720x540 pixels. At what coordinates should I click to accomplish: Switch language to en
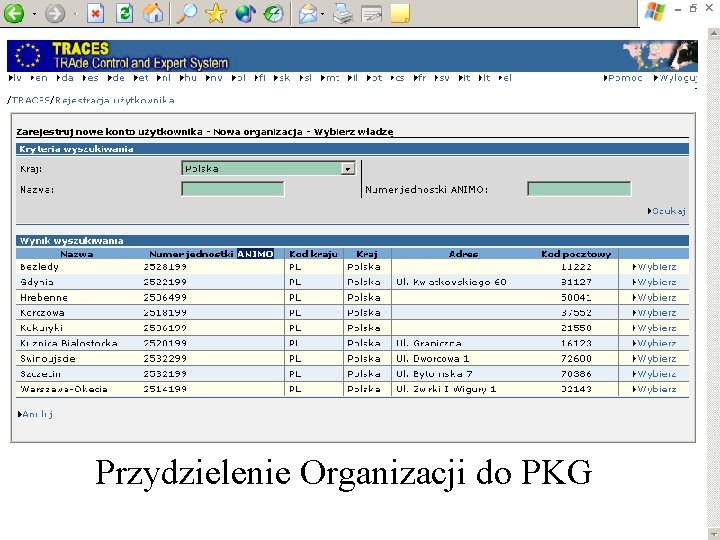point(39,78)
